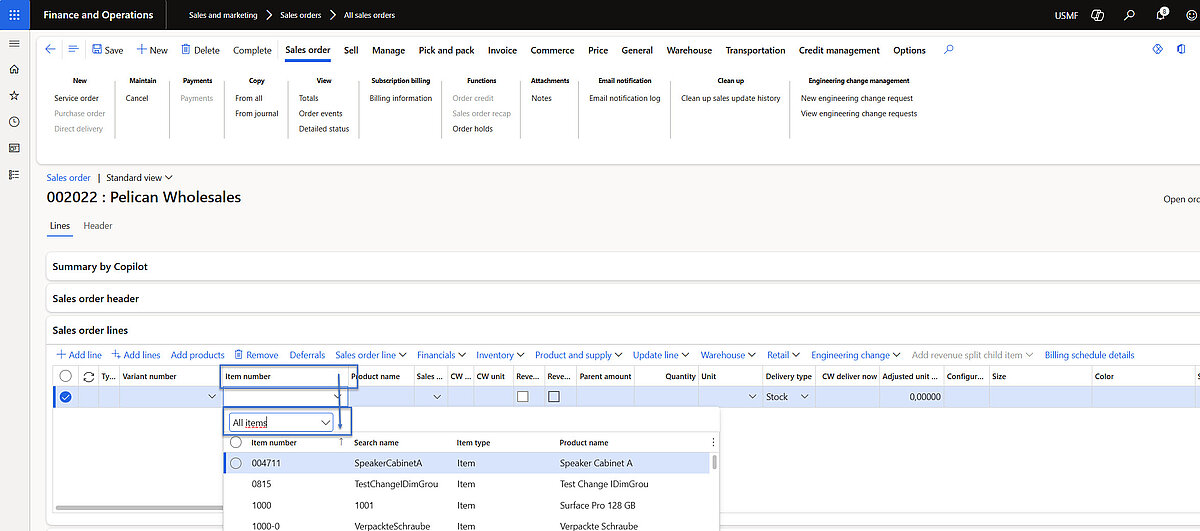Click the Add products button
This screenshot has height=531, width=1200.
[197, 355]
